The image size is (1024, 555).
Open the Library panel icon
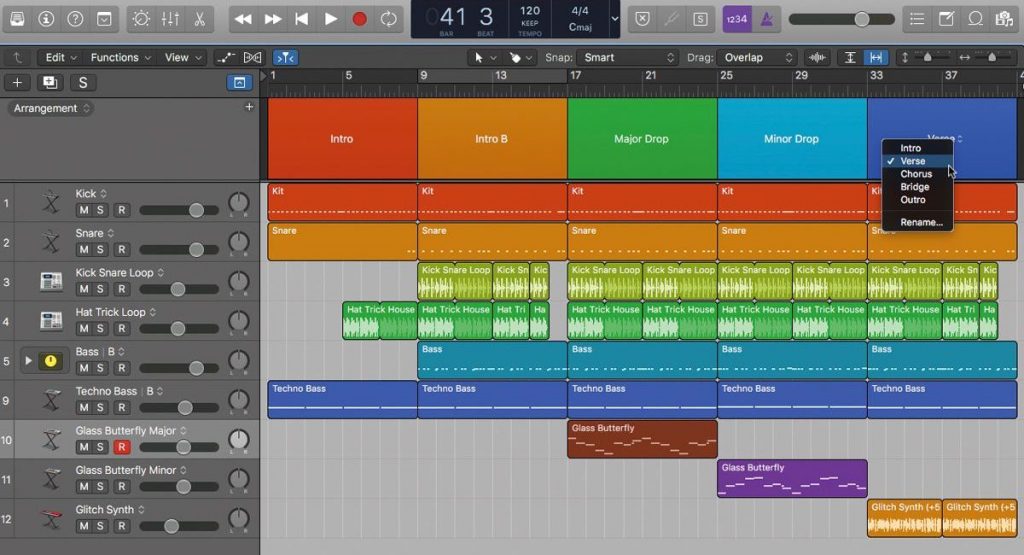[x=18, y=19]
